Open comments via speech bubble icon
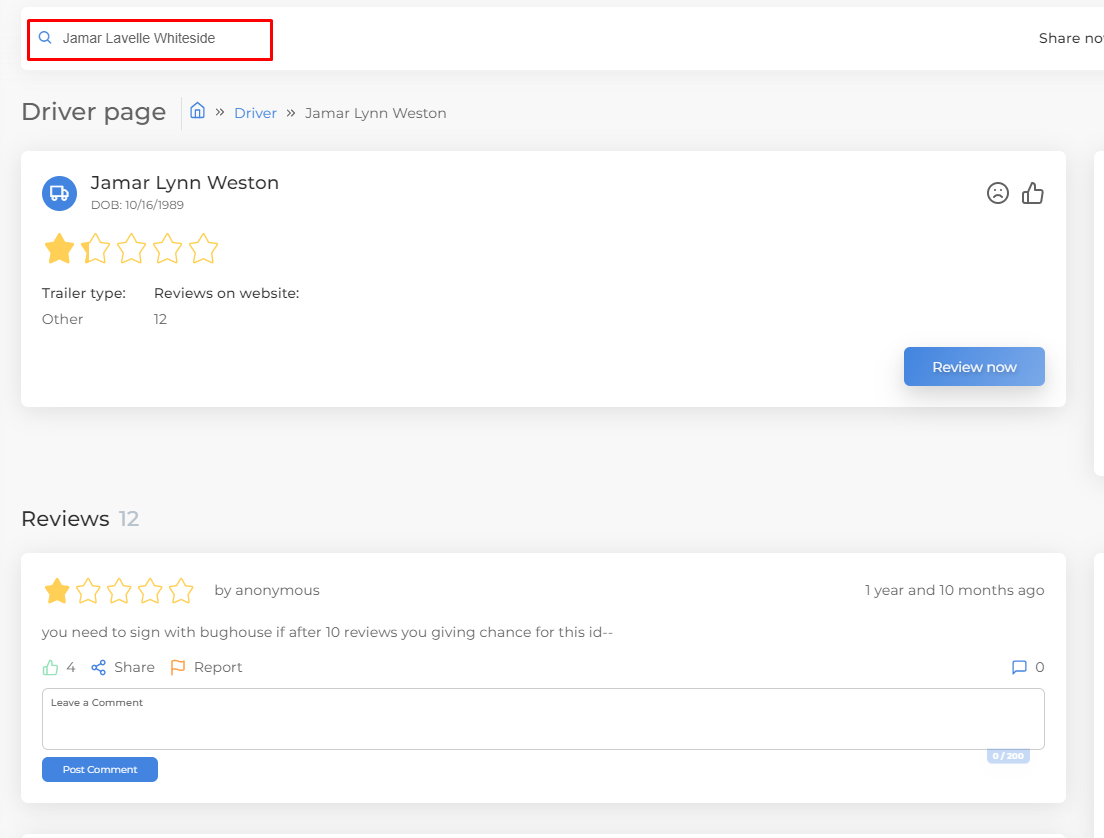Viewport: 1104px width, 838px height. click(x=1019, y=667)
